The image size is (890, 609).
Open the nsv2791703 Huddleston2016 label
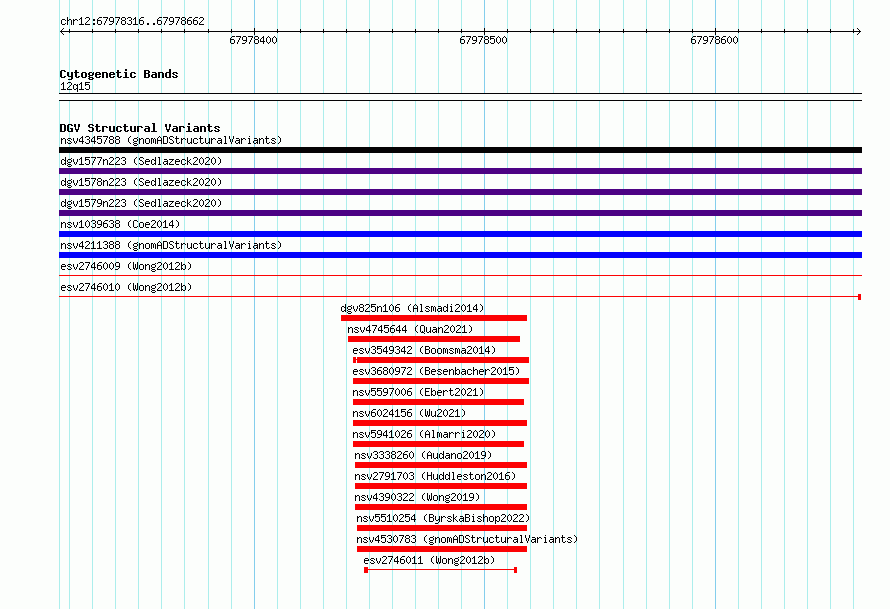point(435,476)
